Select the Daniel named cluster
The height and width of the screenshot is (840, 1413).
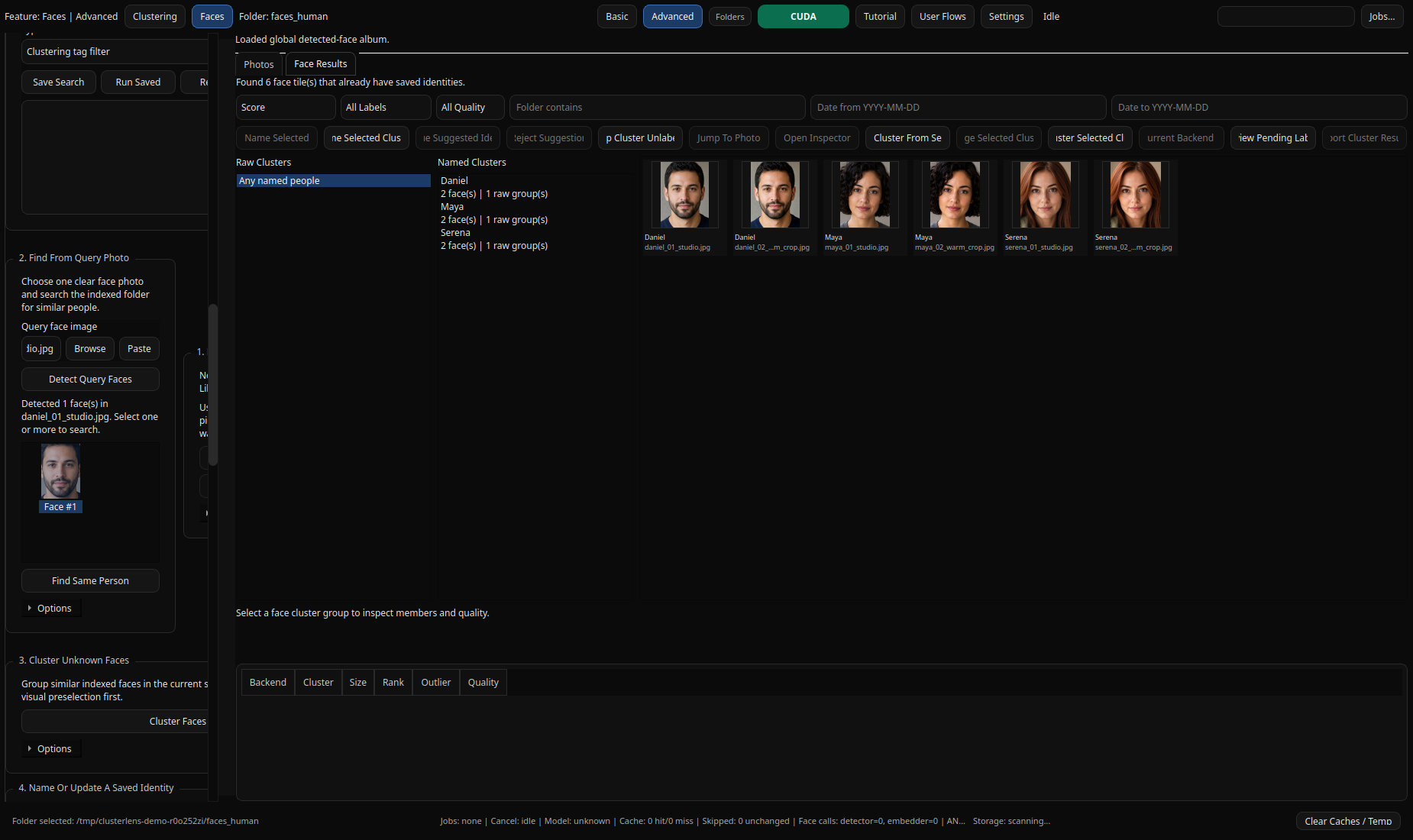494,187
